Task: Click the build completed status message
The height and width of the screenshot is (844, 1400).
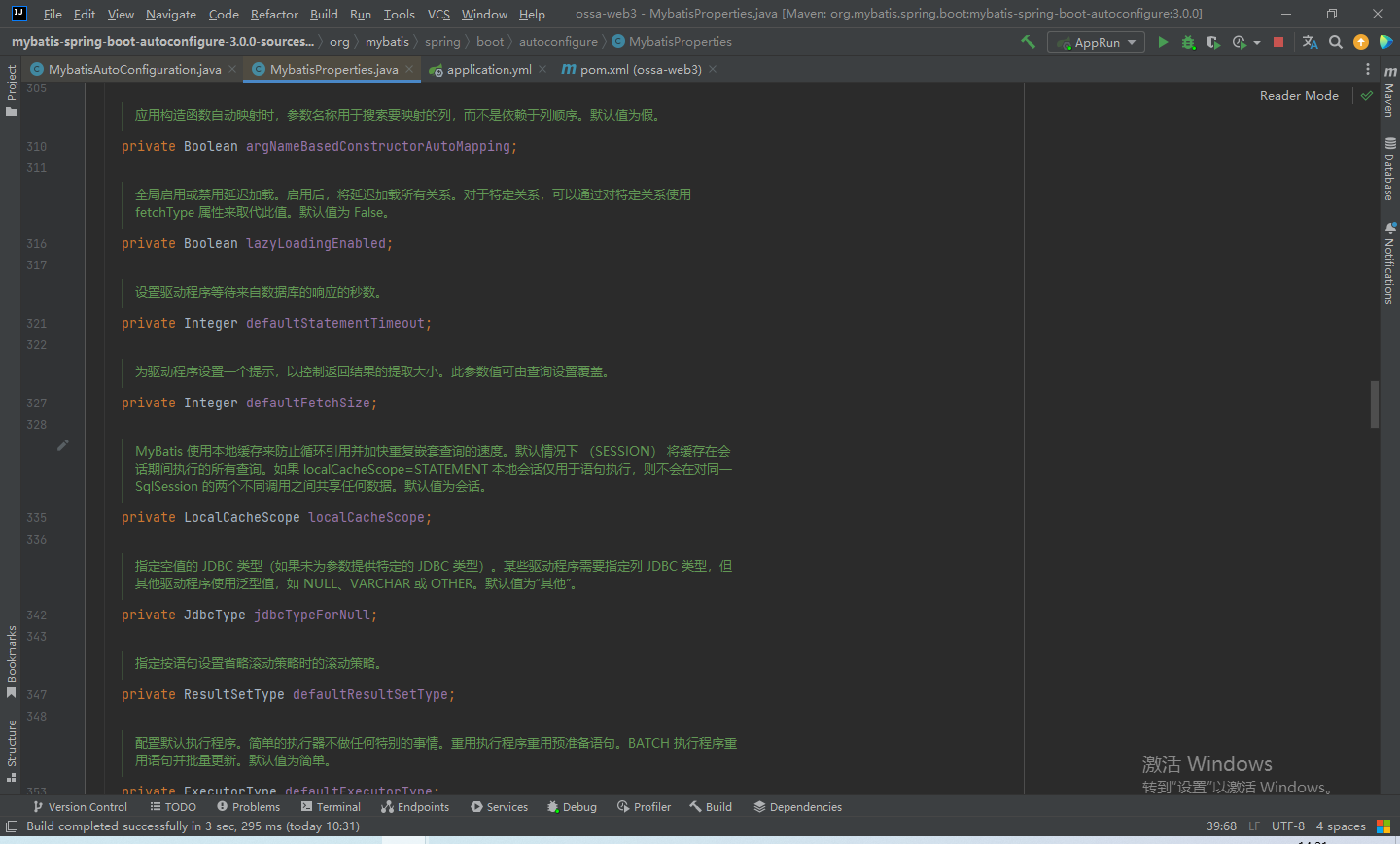Action: tap(192, 826)
